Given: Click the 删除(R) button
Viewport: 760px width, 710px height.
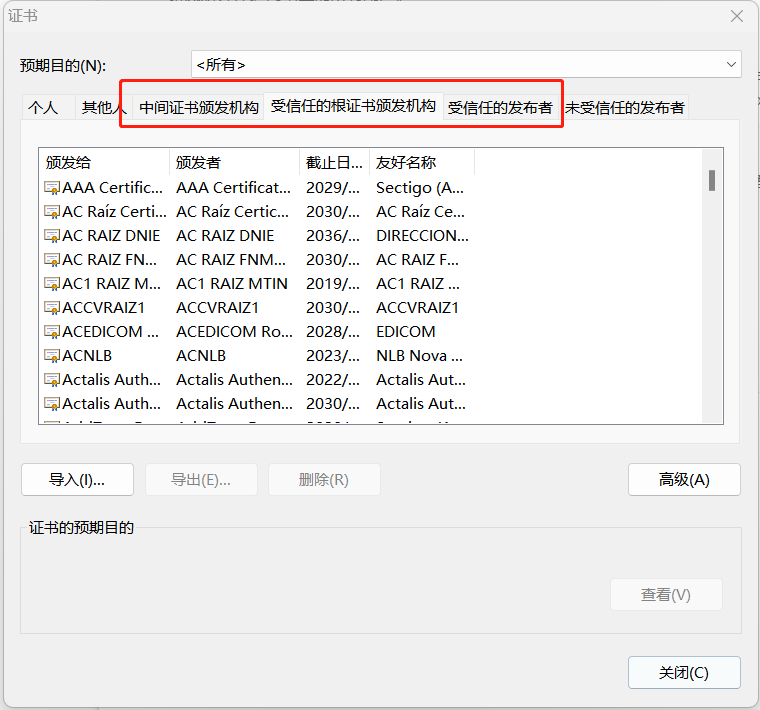Looking at the screenshot, I should [324, 480].
